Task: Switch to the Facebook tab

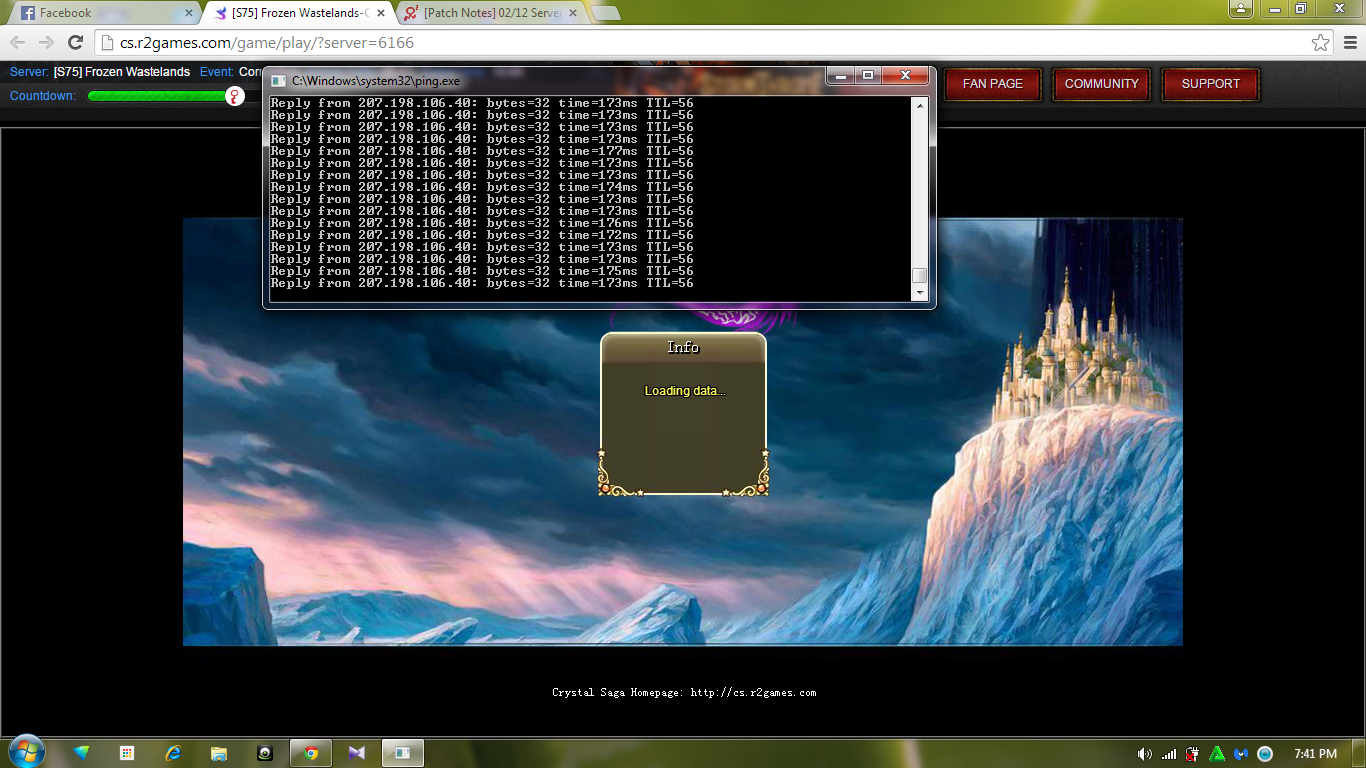Action: tap(100, 13)
